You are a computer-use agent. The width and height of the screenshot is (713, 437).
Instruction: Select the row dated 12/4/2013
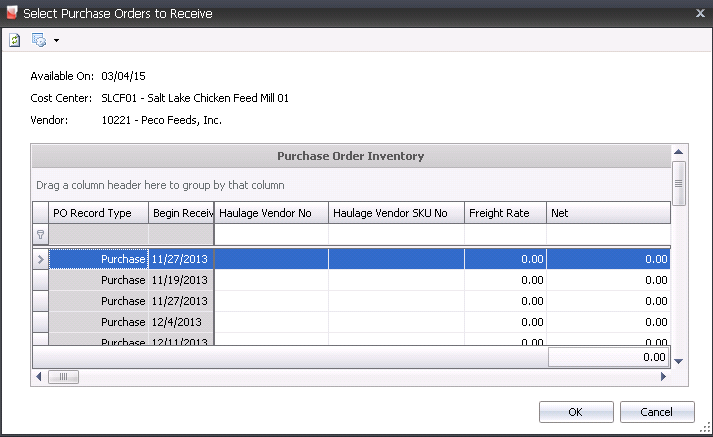point(180,322)
